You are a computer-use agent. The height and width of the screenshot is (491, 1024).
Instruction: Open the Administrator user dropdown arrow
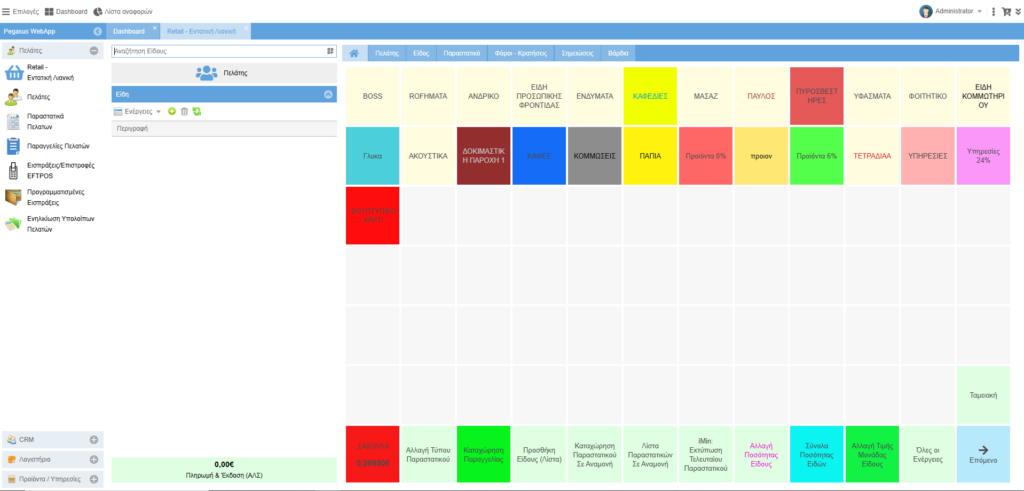(x=980, y=12)
